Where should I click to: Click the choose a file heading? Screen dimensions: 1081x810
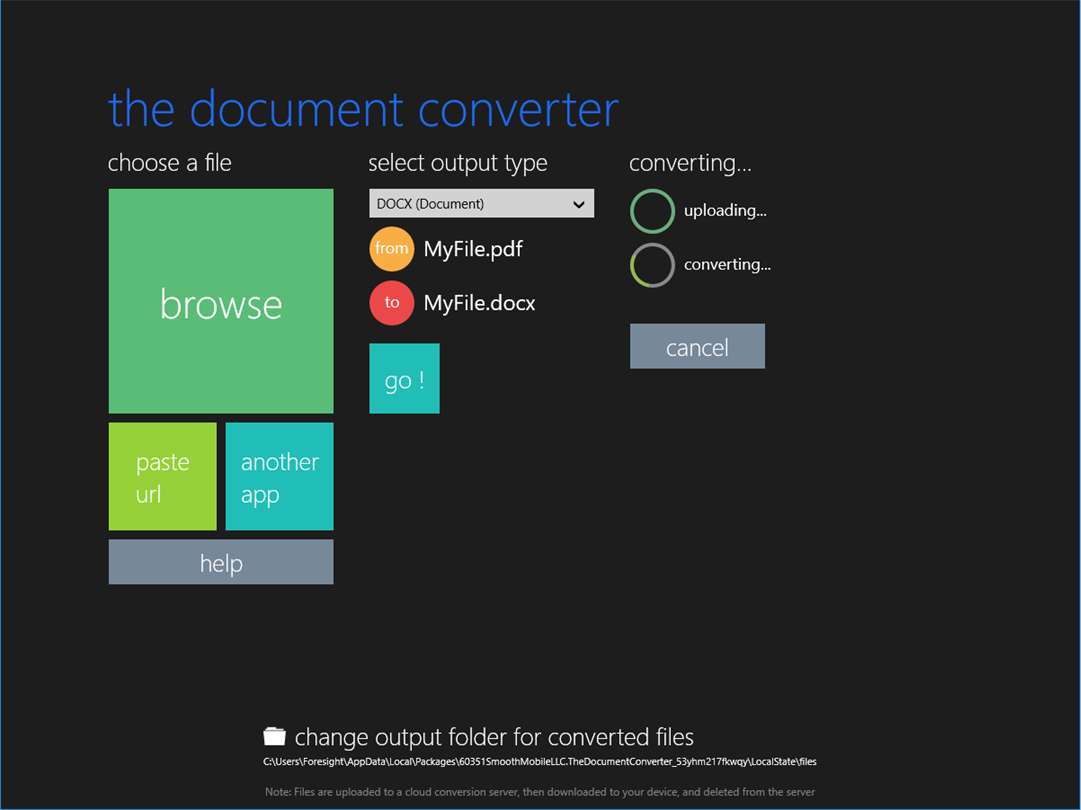tap(170, 163)
